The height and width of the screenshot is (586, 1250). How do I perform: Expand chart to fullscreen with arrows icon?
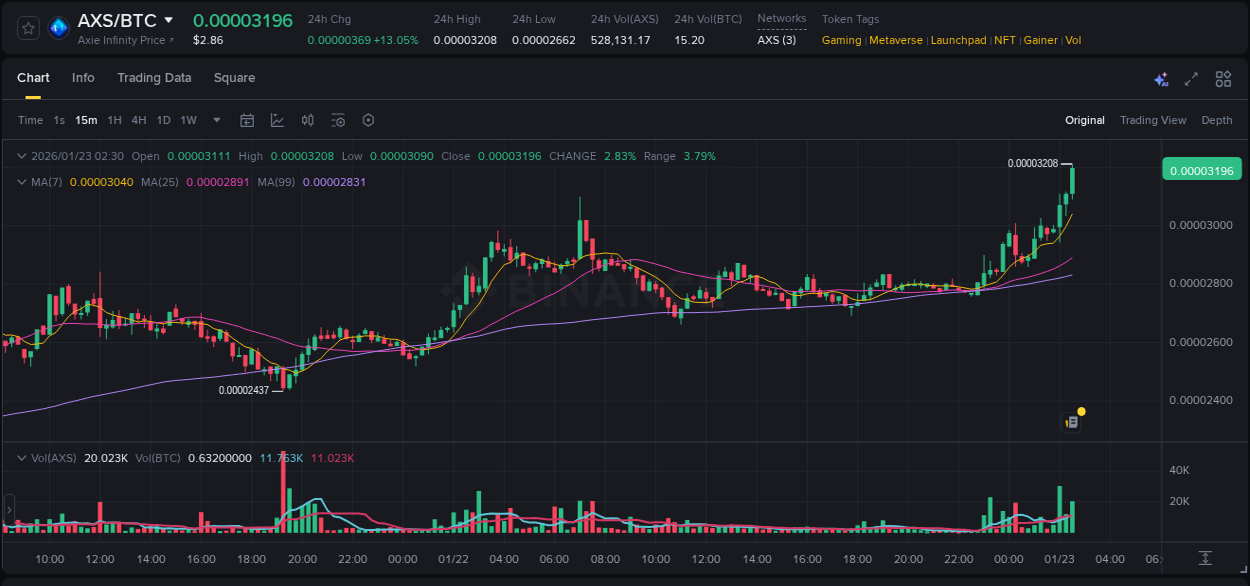[x=1191, y=78]
